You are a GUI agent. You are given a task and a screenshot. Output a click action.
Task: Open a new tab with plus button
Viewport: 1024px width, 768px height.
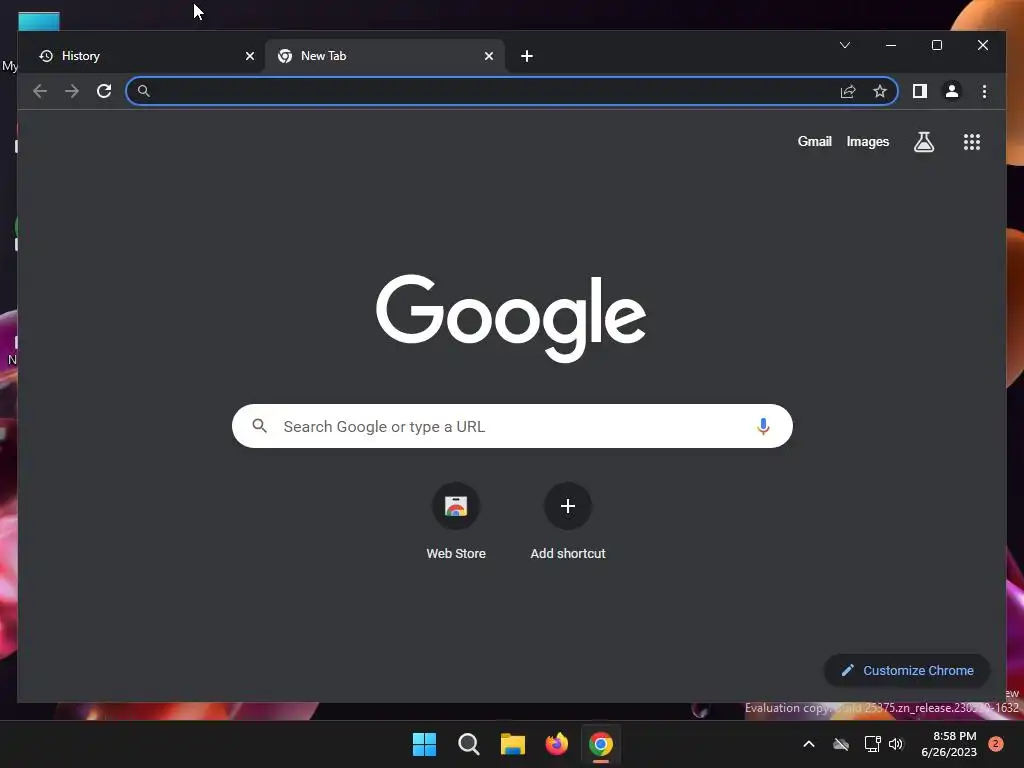(527, 56)
